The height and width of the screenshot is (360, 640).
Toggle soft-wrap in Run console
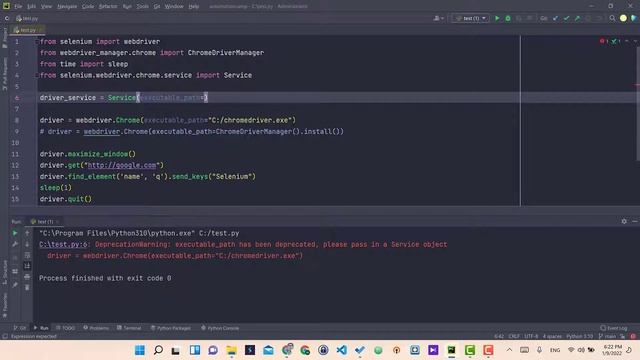(x=27, y=255)
